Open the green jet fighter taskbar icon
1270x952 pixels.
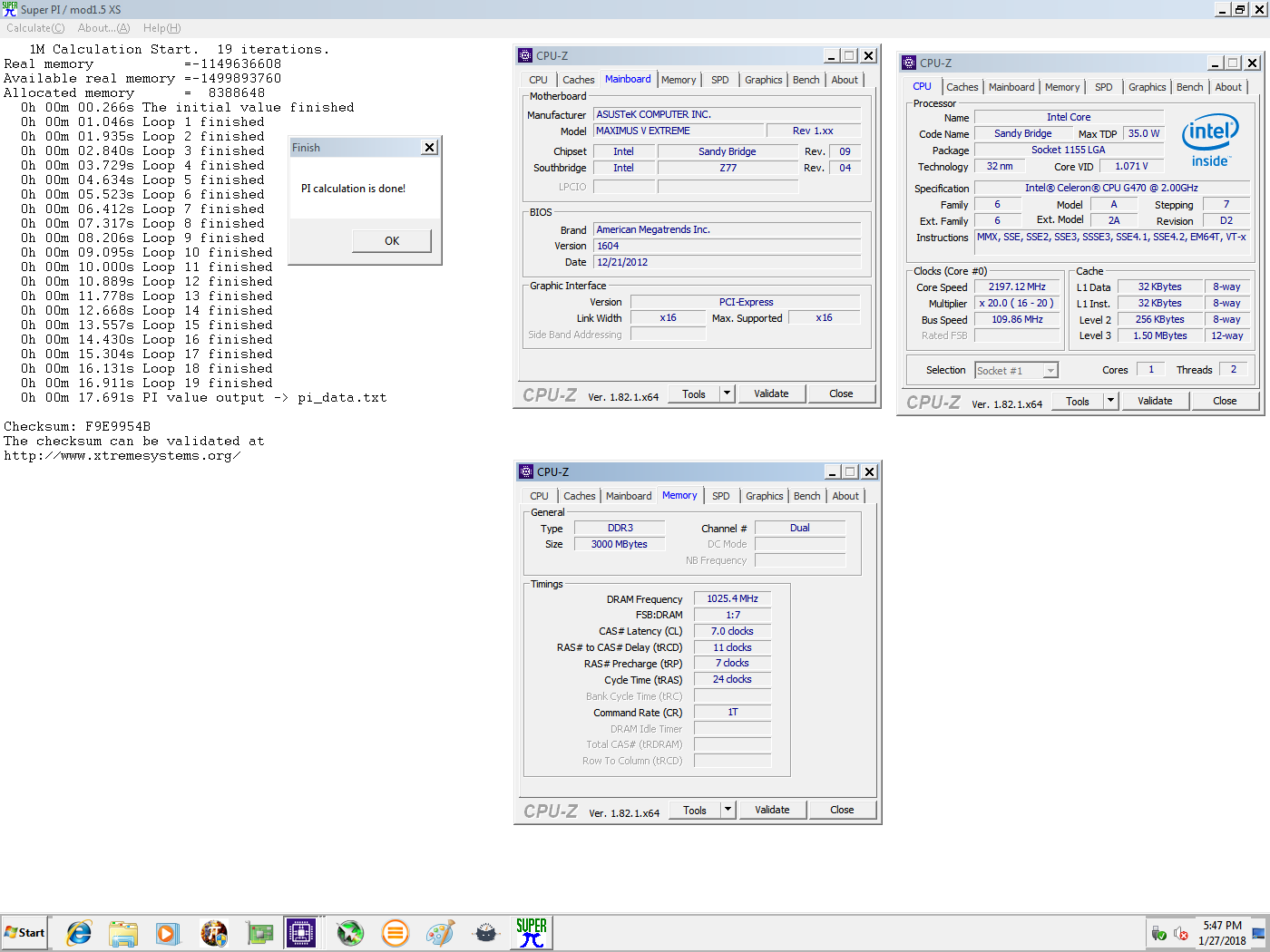[x=350, y=933]
